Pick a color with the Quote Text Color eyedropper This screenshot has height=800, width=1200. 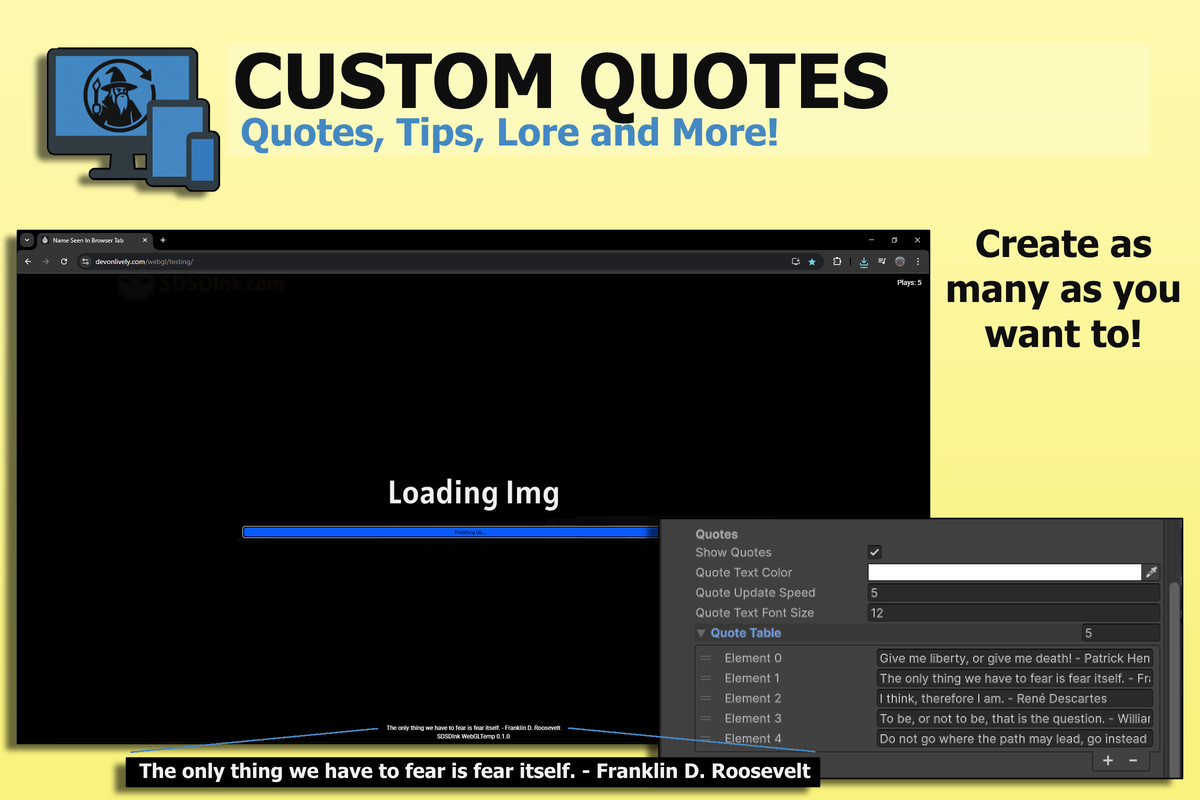[1150, 571]
